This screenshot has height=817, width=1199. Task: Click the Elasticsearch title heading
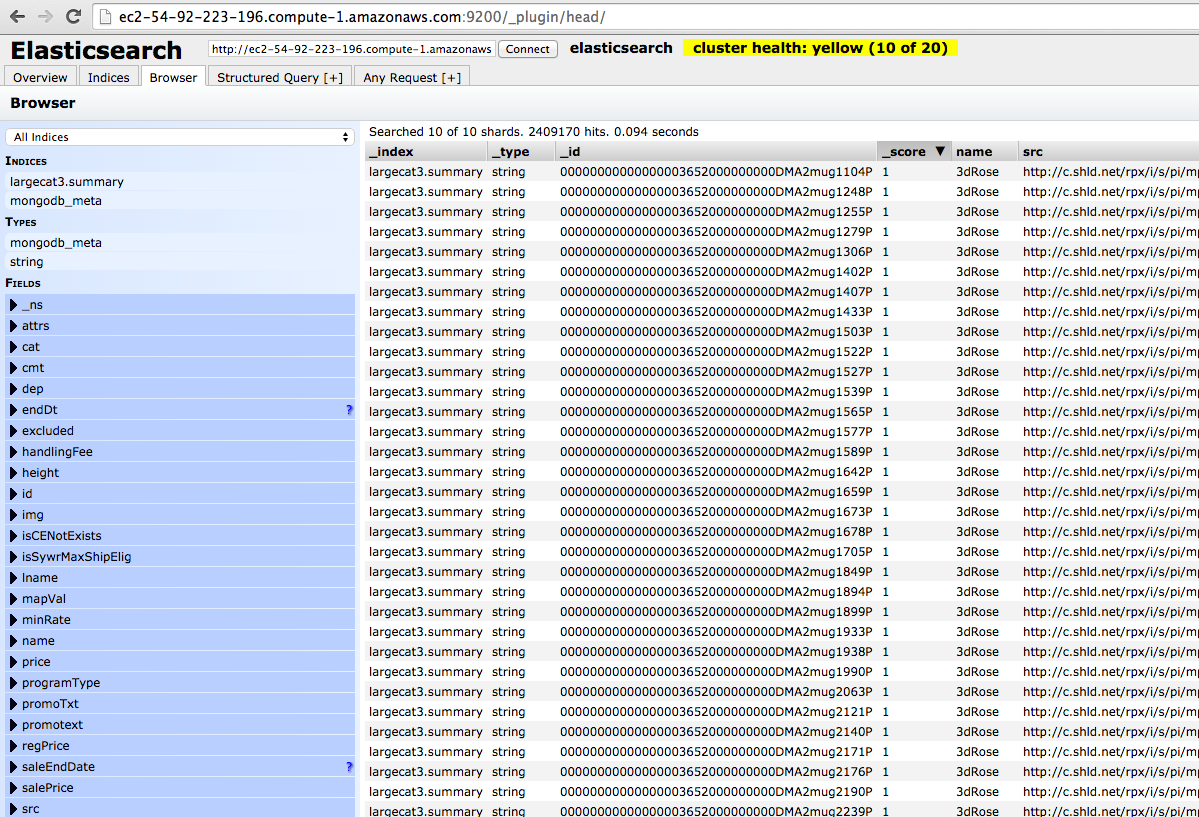96,50
